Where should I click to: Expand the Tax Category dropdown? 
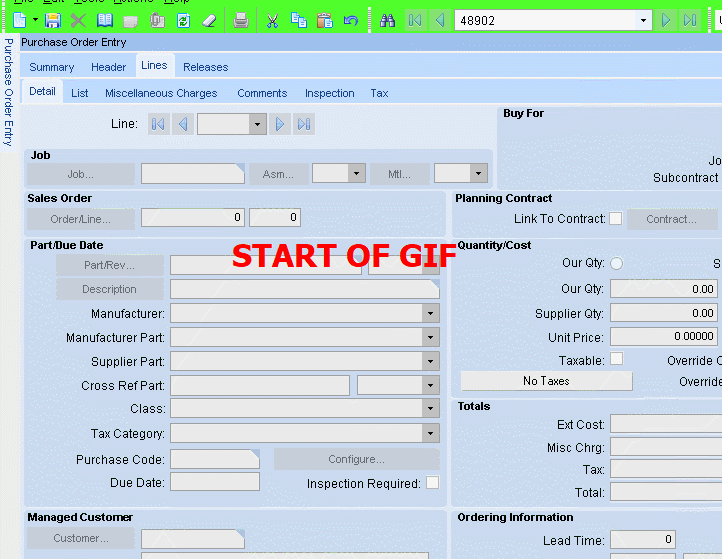[430, 433]
